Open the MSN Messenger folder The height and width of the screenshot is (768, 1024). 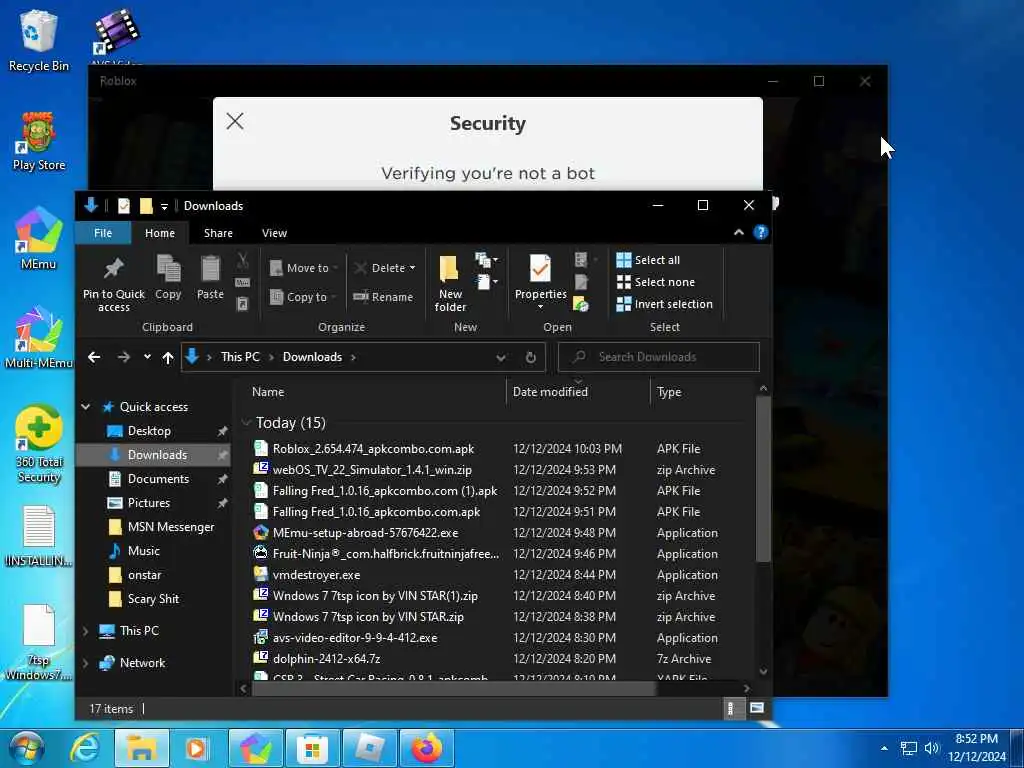170,527
